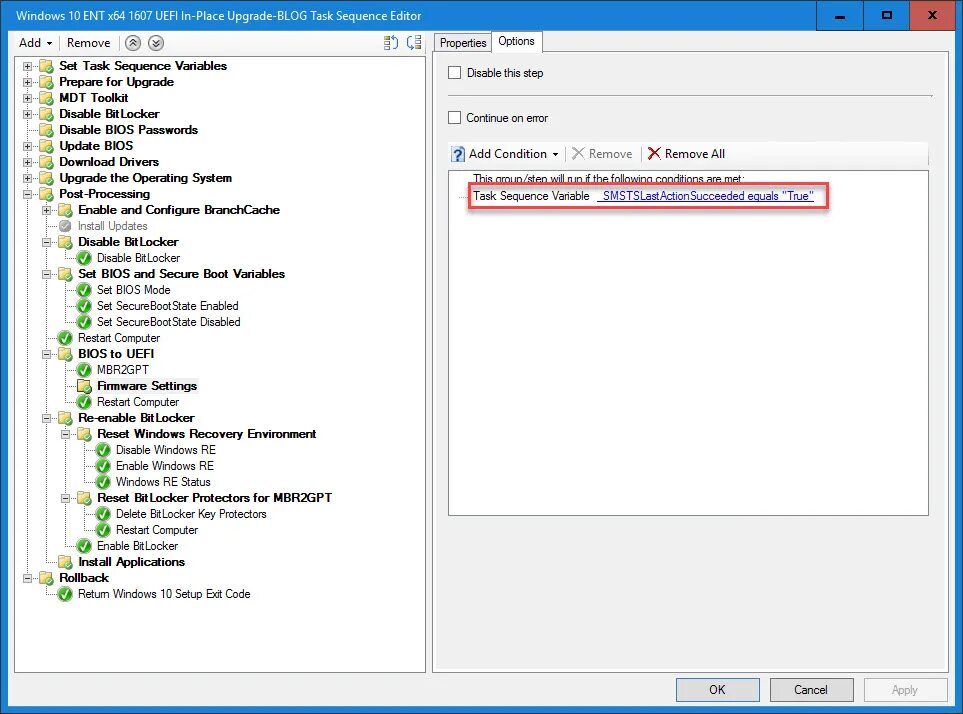This screenshot has height=714, width=963.
Task: Click the OK button
Action: pos(717,689)
